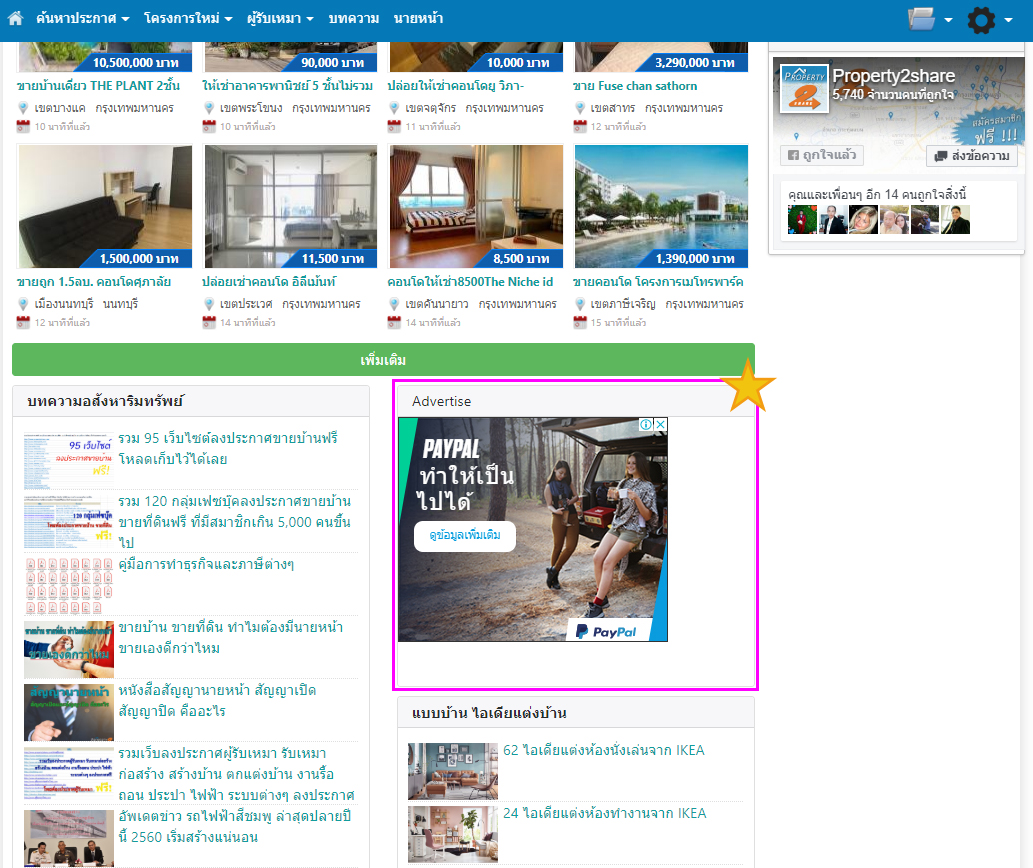Click the PayPal logo in advertisement
The image size is (1033, 868).
coord(606,632)
